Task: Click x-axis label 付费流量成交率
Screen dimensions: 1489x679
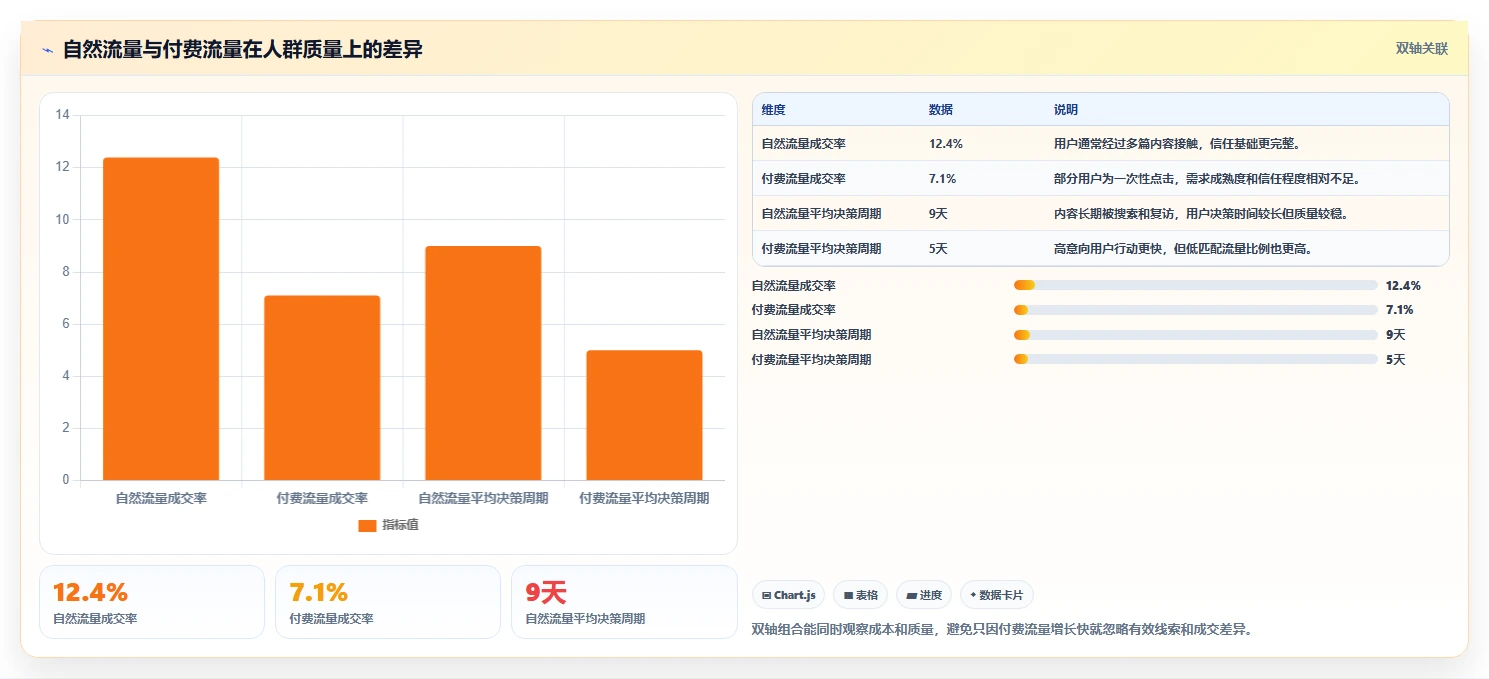Action: point(322,498)
